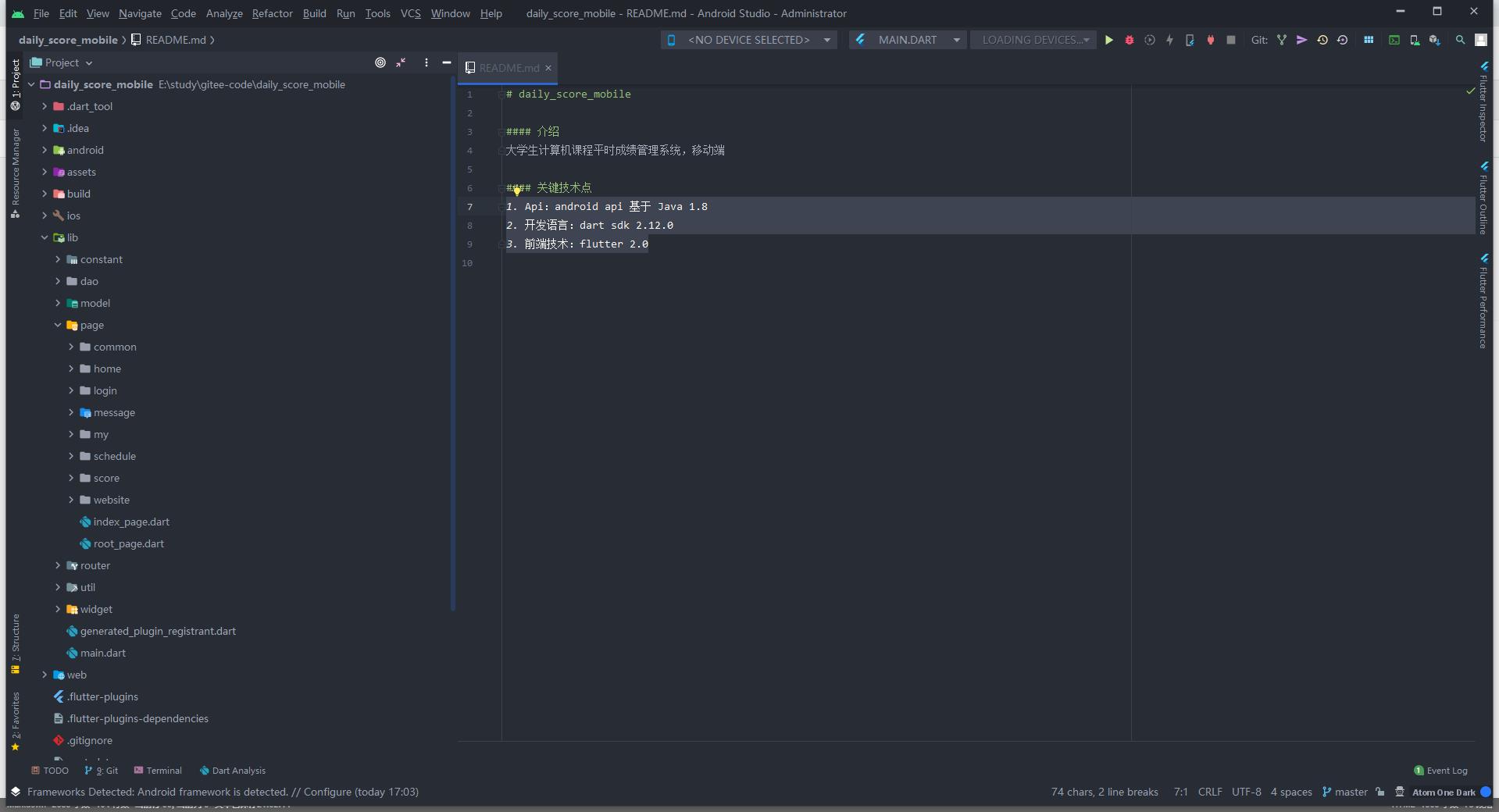Start debugging with the red bug icon

pyautogui.click(x=1129, y=40)
